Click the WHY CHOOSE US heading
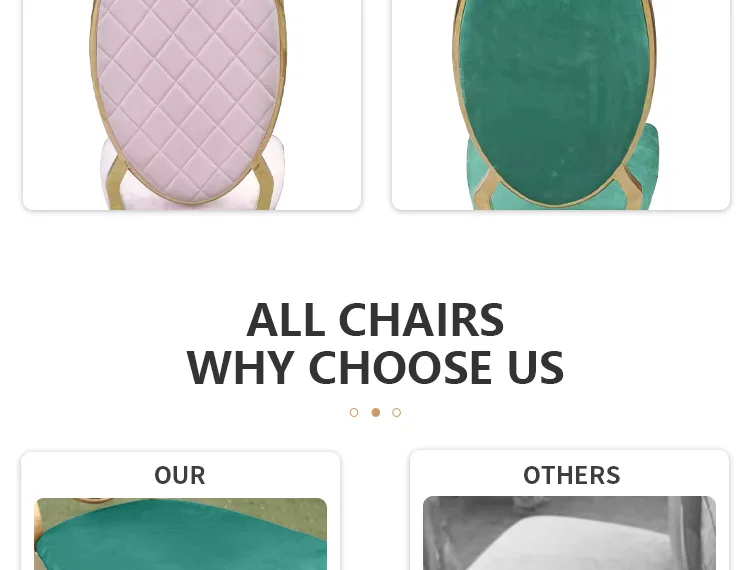Screen dimensions: 750x570 [375, 367]
